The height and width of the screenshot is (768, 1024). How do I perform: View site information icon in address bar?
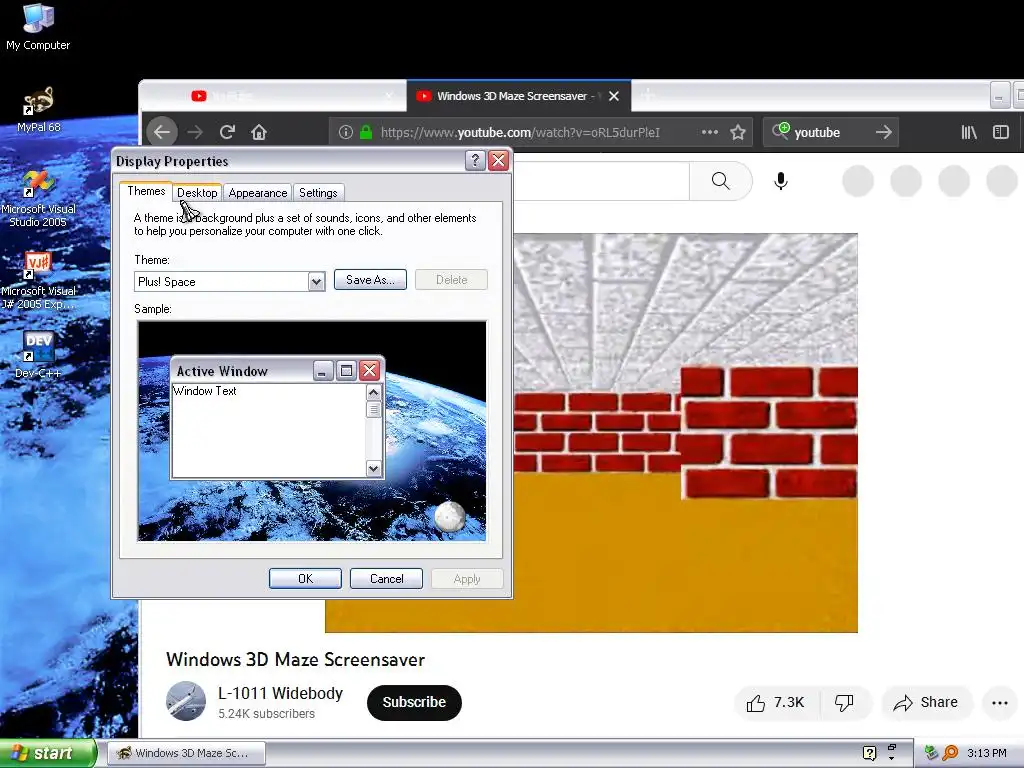coord(345,133)
